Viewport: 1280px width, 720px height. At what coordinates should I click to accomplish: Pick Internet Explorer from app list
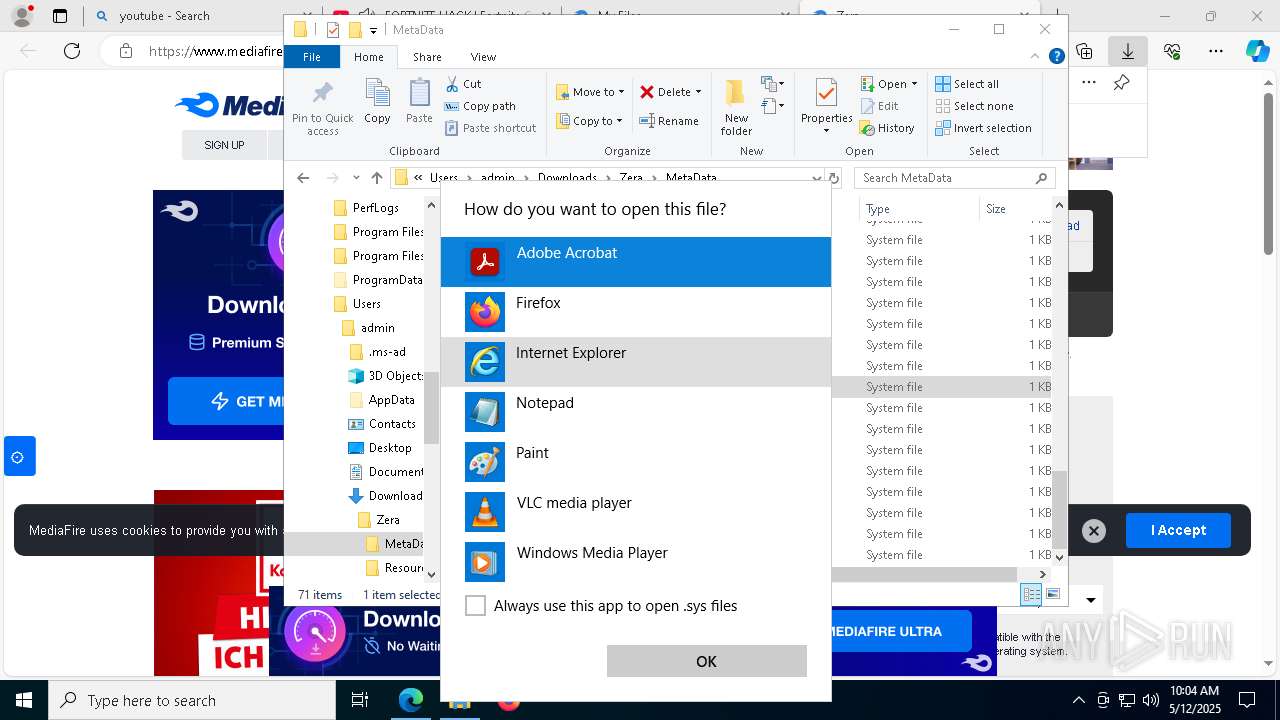[x=635, y=362]
